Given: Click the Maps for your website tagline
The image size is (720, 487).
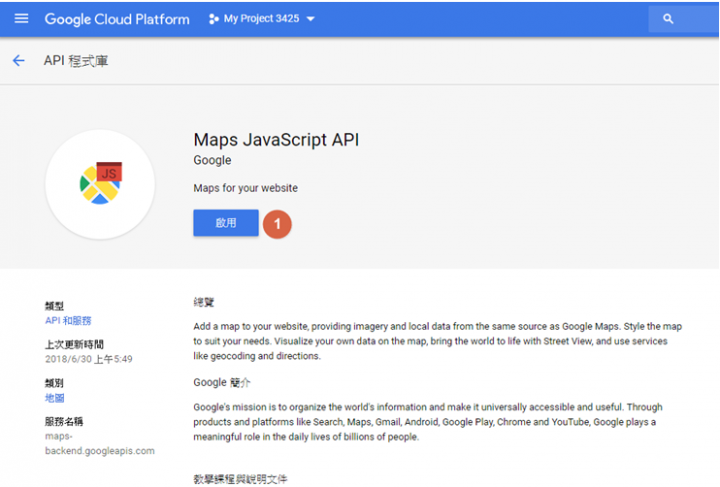Looking at the screenshot, I should coord(245,188).
